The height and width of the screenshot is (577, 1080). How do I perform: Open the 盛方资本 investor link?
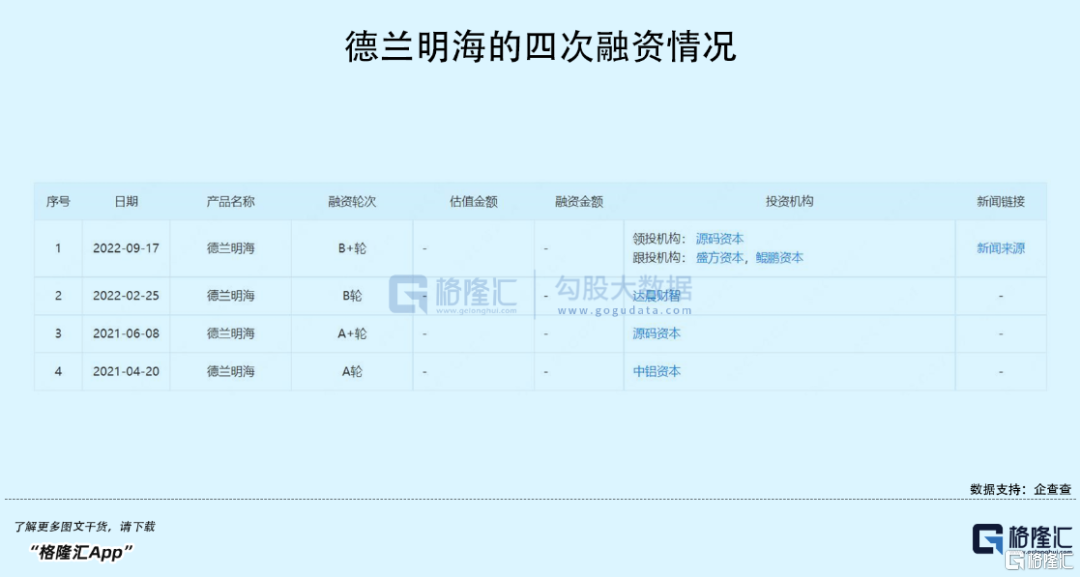719,258
